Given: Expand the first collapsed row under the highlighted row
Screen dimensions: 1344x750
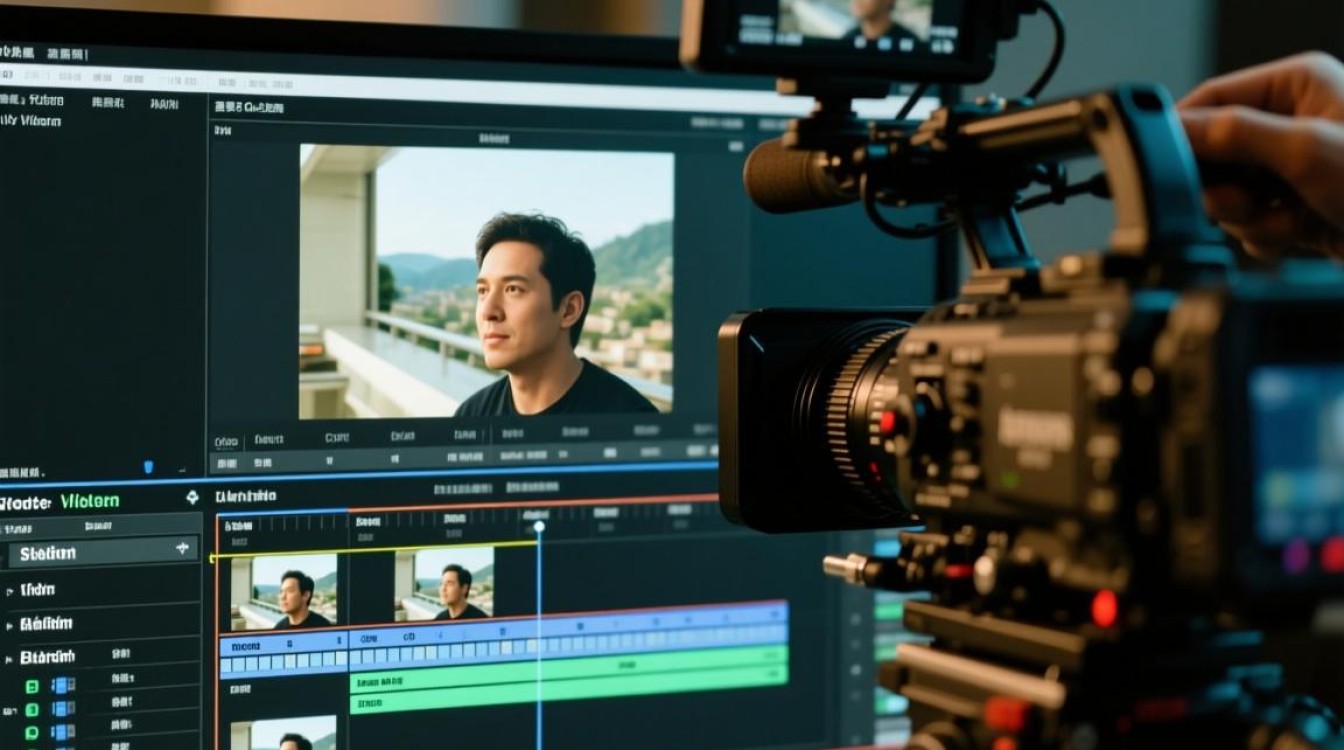Looking at the screenshot, I should coord(10,591).
